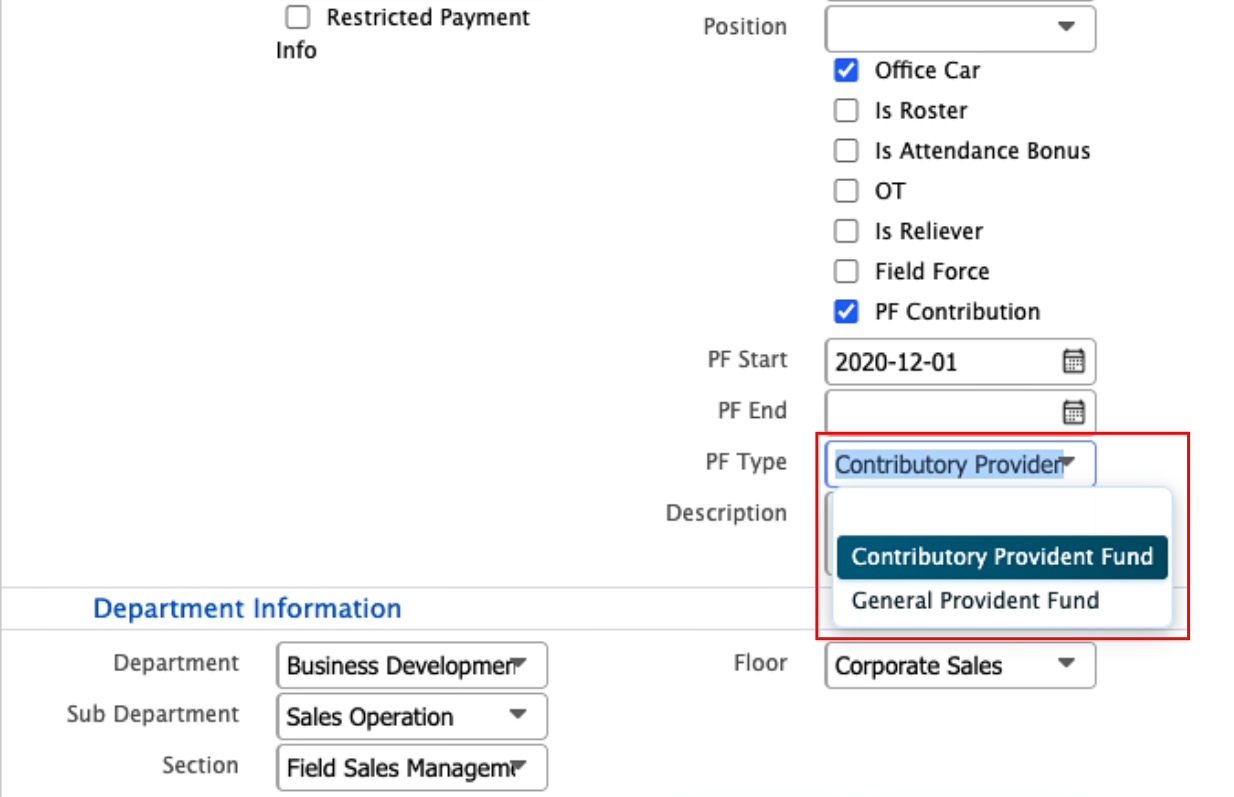Screen dimensions: 1234x797
Task: Choose General Provident Fund option
Action: [x=975, y=601]
